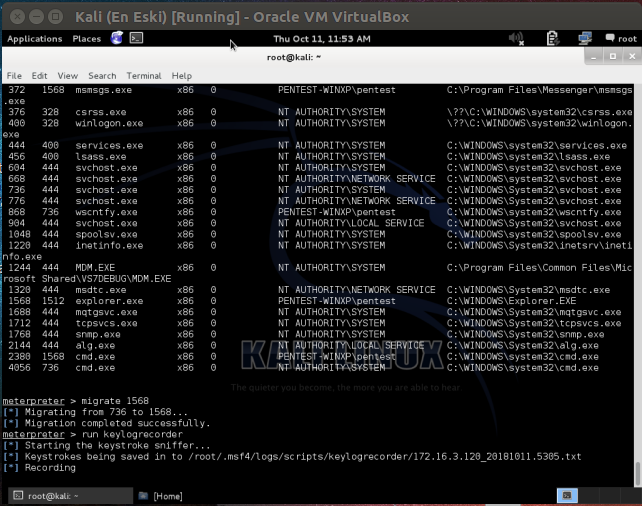The height and width of the screenshot is (506, 642).
Task: Click the csrss.exe process name
Action: coord(100,112)
